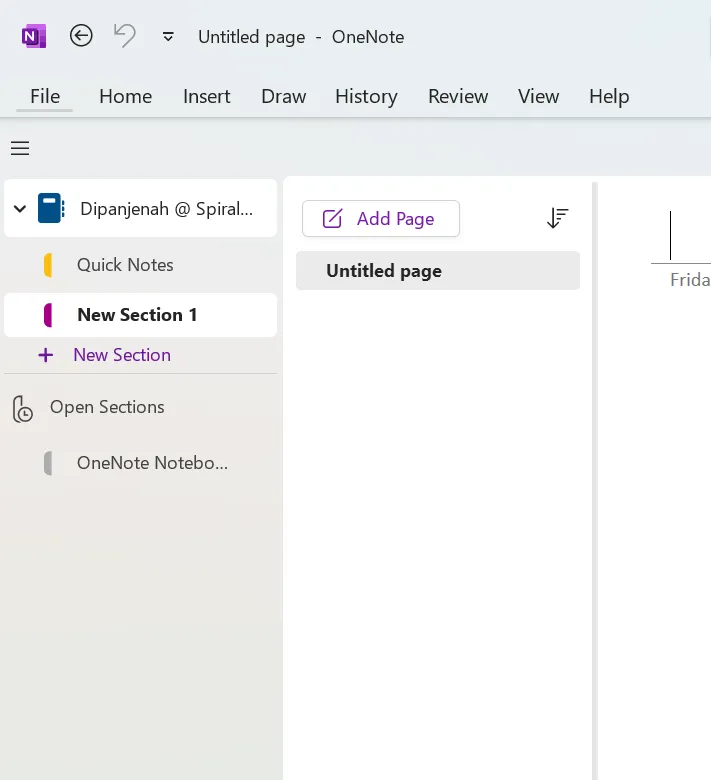Open Customize Quick Access Toolbar dropdown
711x780 pixels.
(168, 37)
